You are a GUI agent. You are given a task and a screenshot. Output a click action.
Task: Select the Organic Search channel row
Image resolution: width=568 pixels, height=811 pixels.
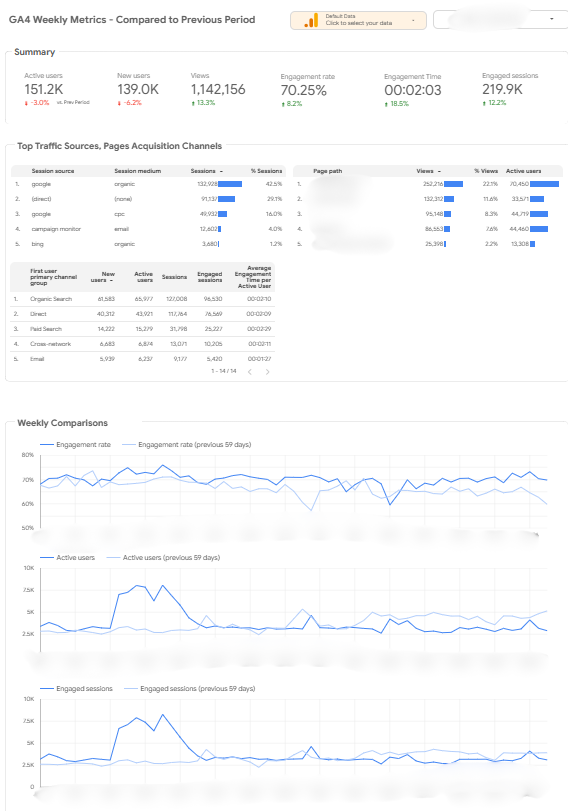pos(142,299)
